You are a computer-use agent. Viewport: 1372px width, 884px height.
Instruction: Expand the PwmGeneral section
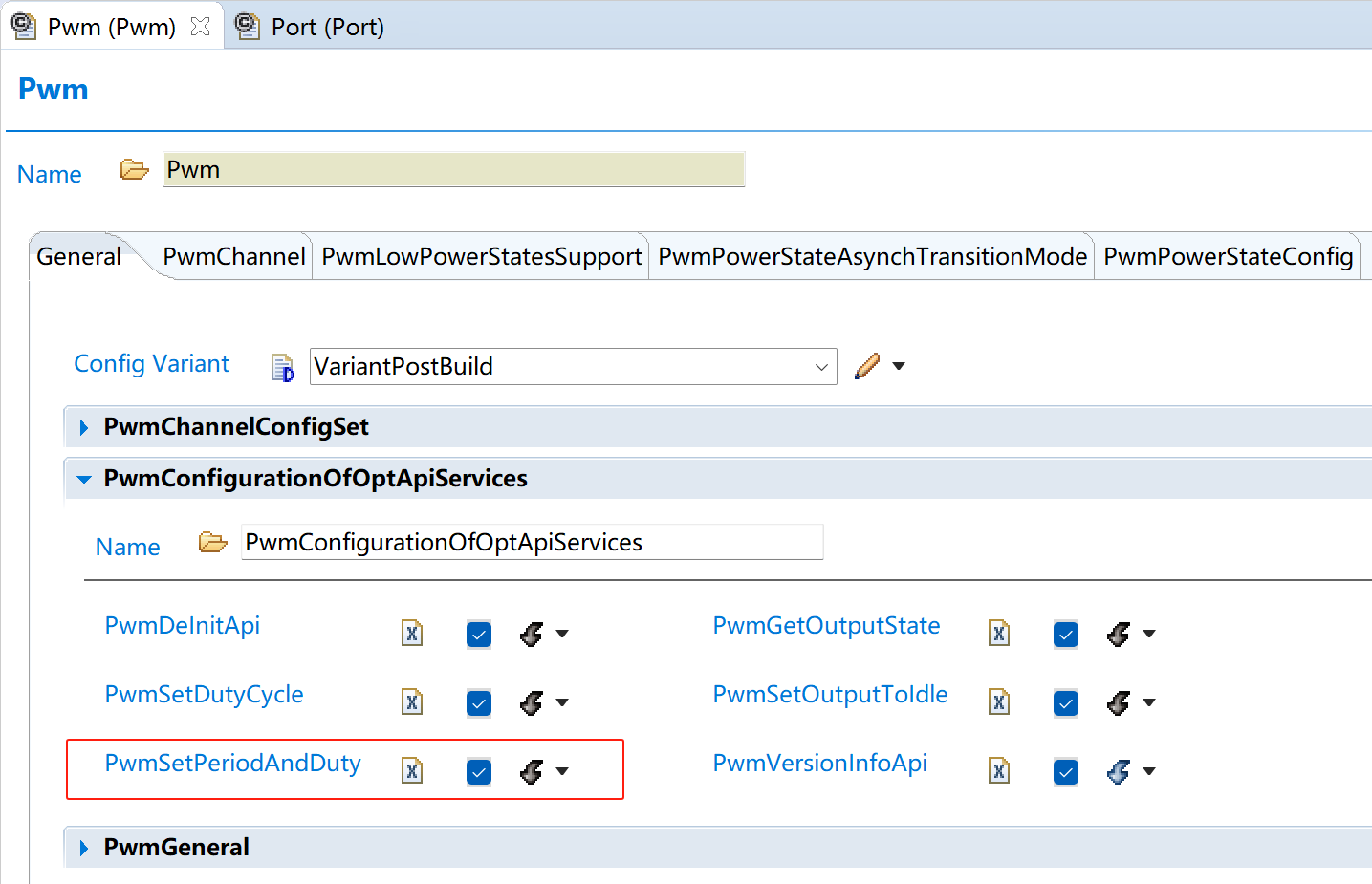click(84, 848)
